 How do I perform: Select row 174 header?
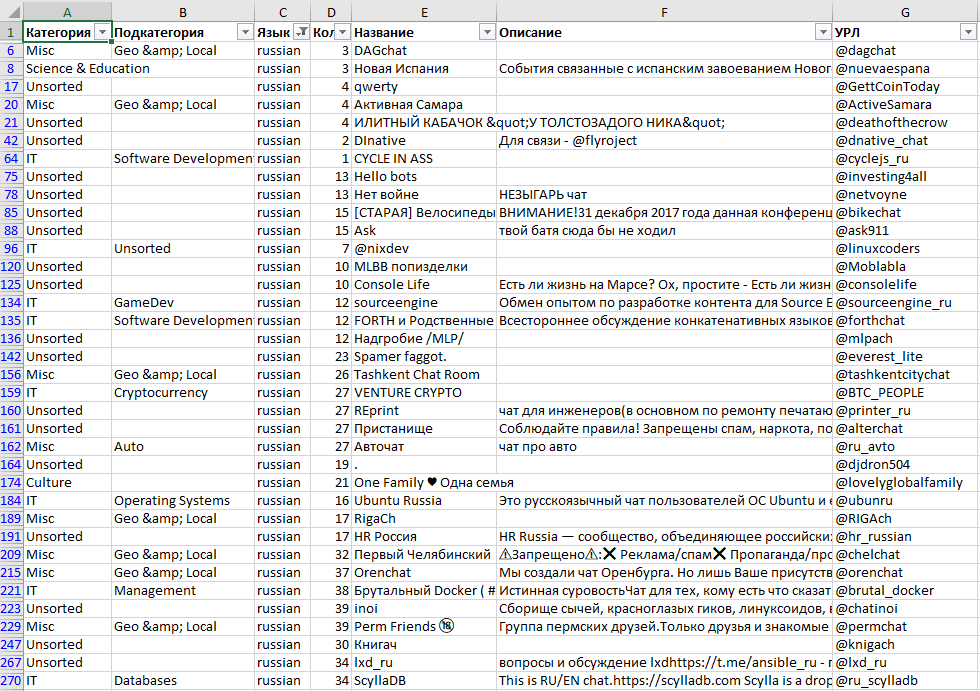click(11, 482)
